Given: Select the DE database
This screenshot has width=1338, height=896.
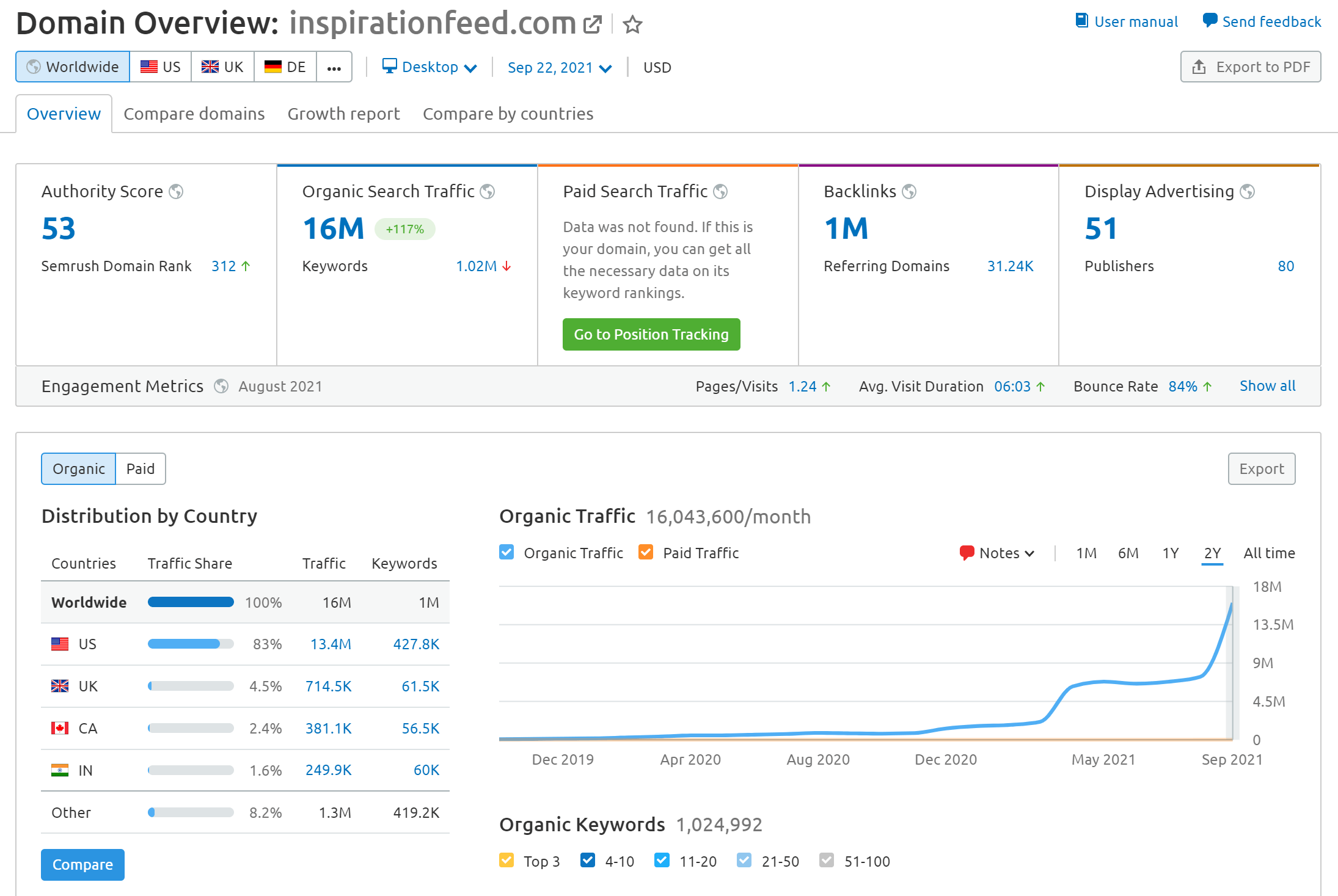Looking at the screenshot, I should click(285, 67).
